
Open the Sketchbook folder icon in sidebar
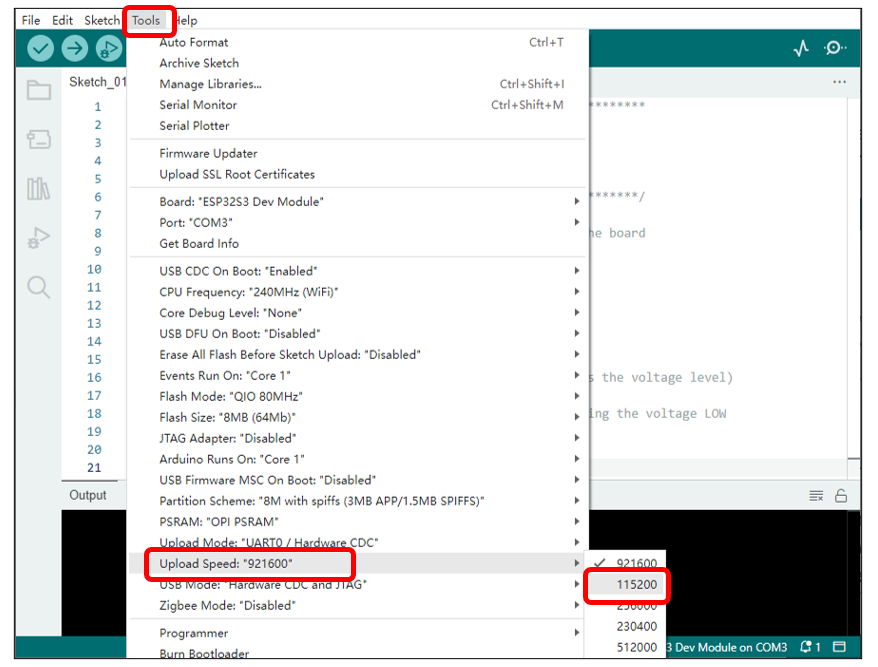coord(39,90)
